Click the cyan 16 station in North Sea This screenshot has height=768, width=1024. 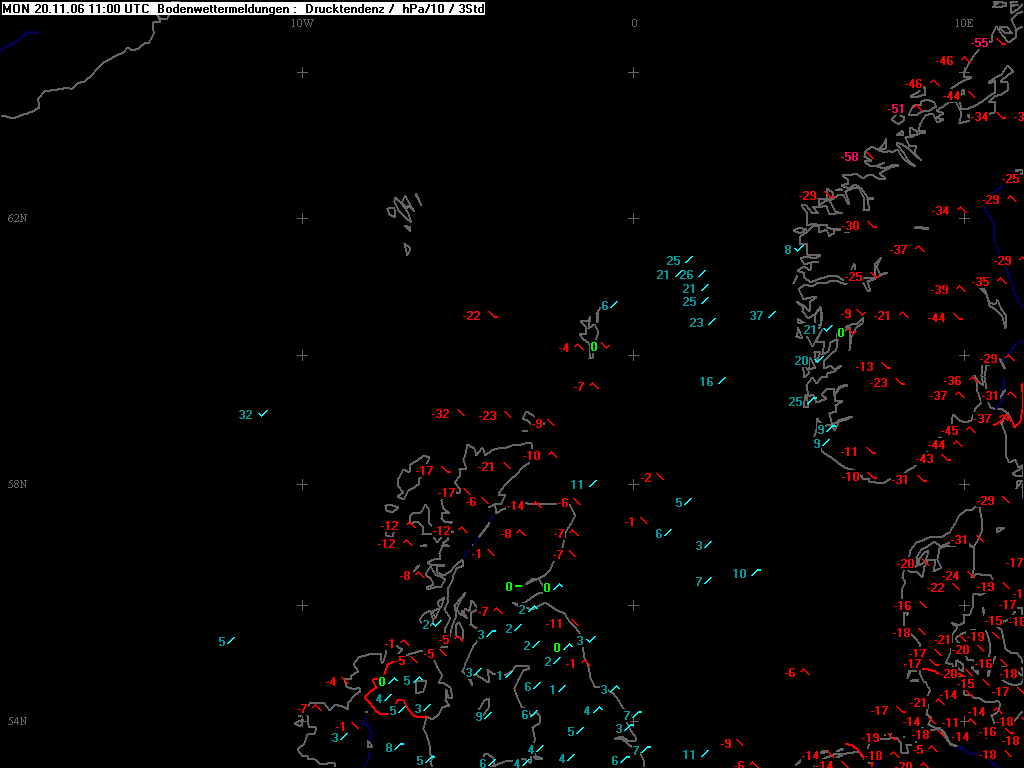click(707, 382)
